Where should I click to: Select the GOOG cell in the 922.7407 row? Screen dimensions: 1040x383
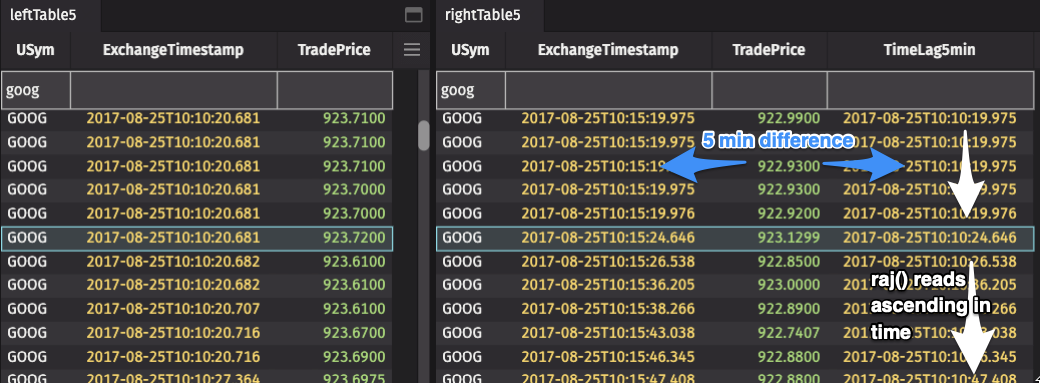pyautogui.click(x=462, y=333)
